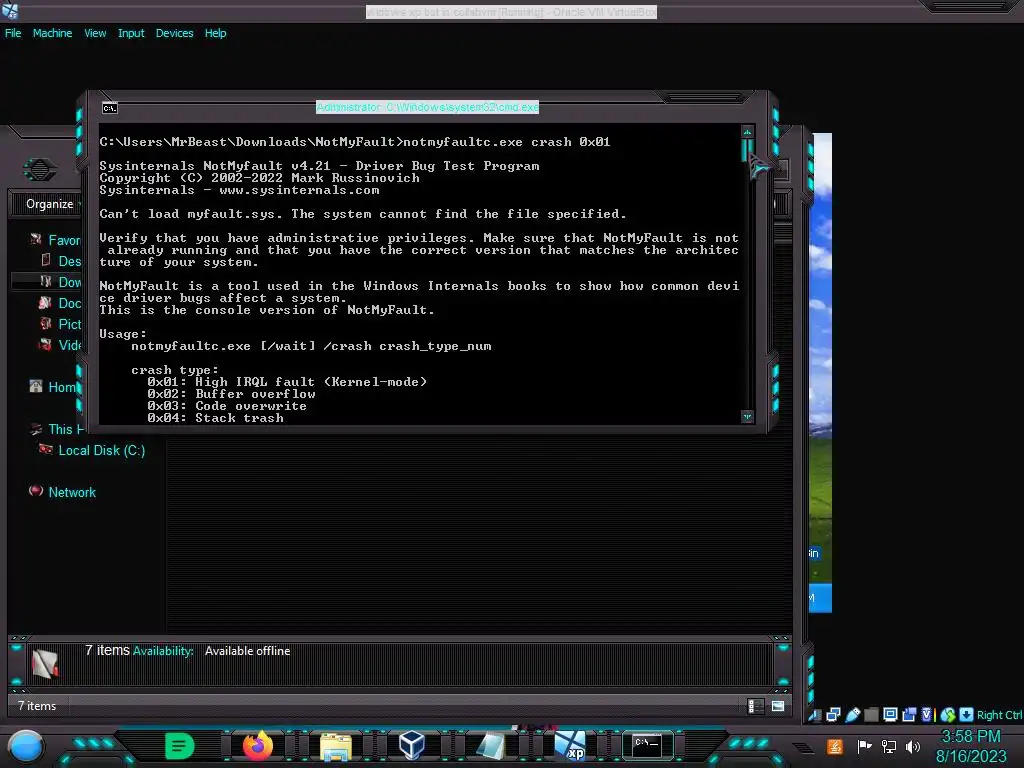Open Firefox from the taskbar
The width and height of the screenshot is (1024, 768).
[x=257, y=746]
